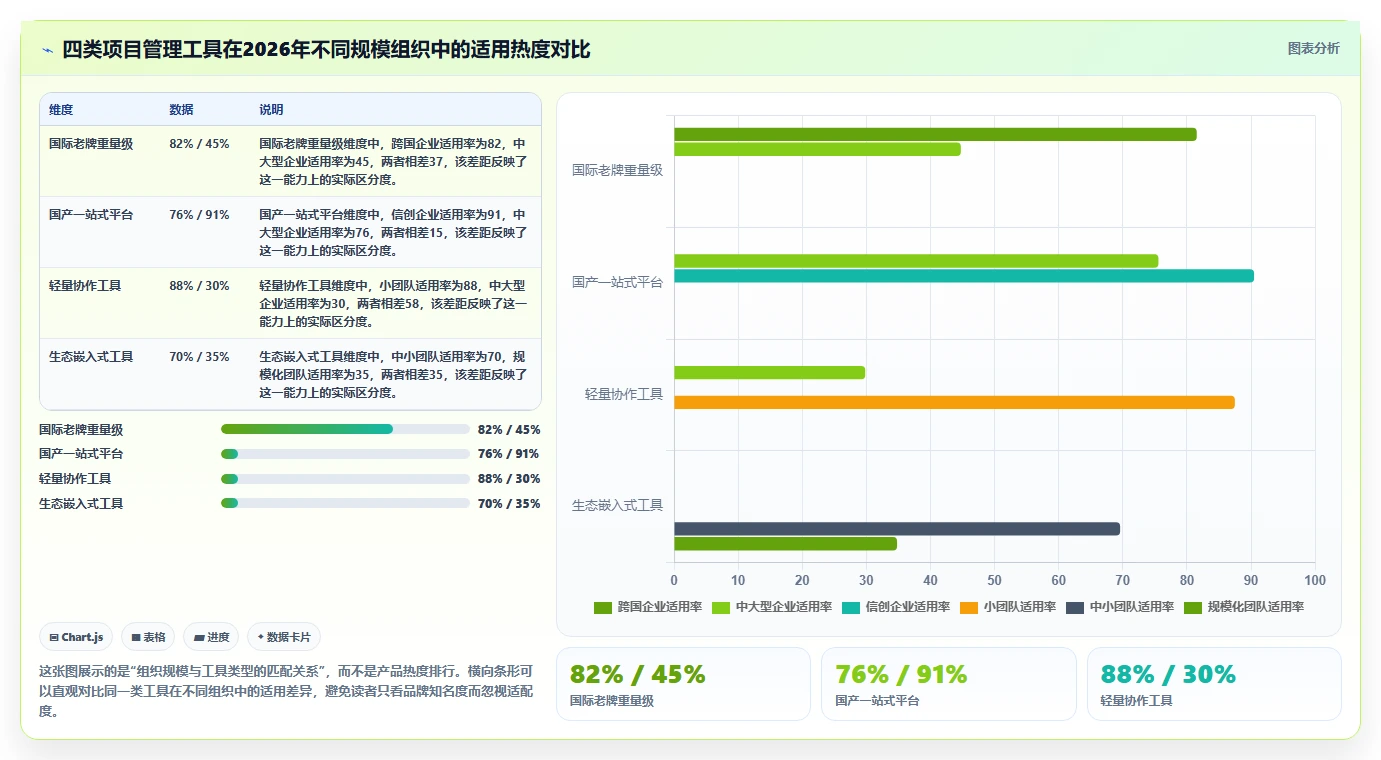Click the 国产一站式平台 label in the progress list
This screenshot has height=760, width=1381.
(81, 454)
